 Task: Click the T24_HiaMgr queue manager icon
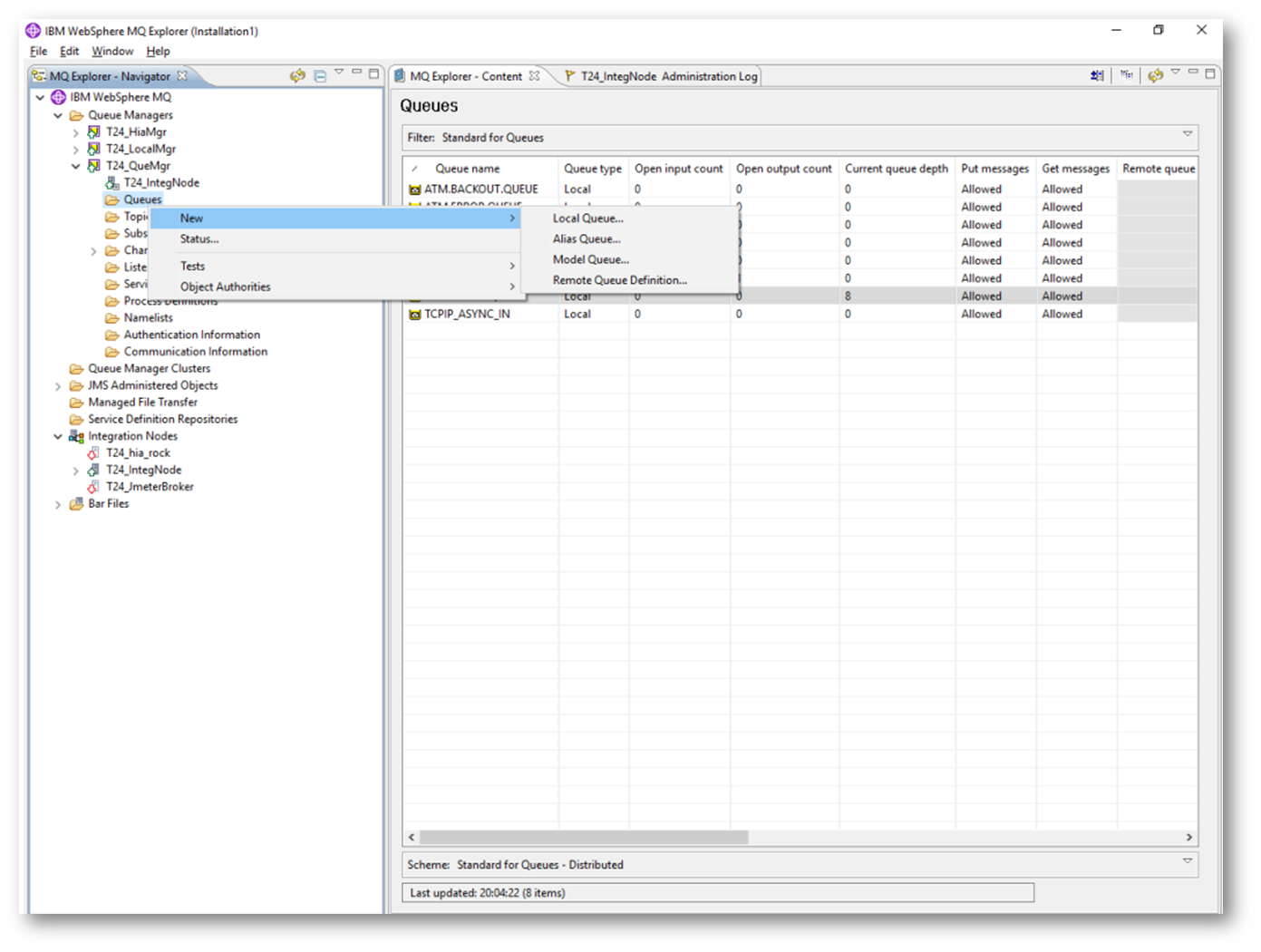point(93,132)
